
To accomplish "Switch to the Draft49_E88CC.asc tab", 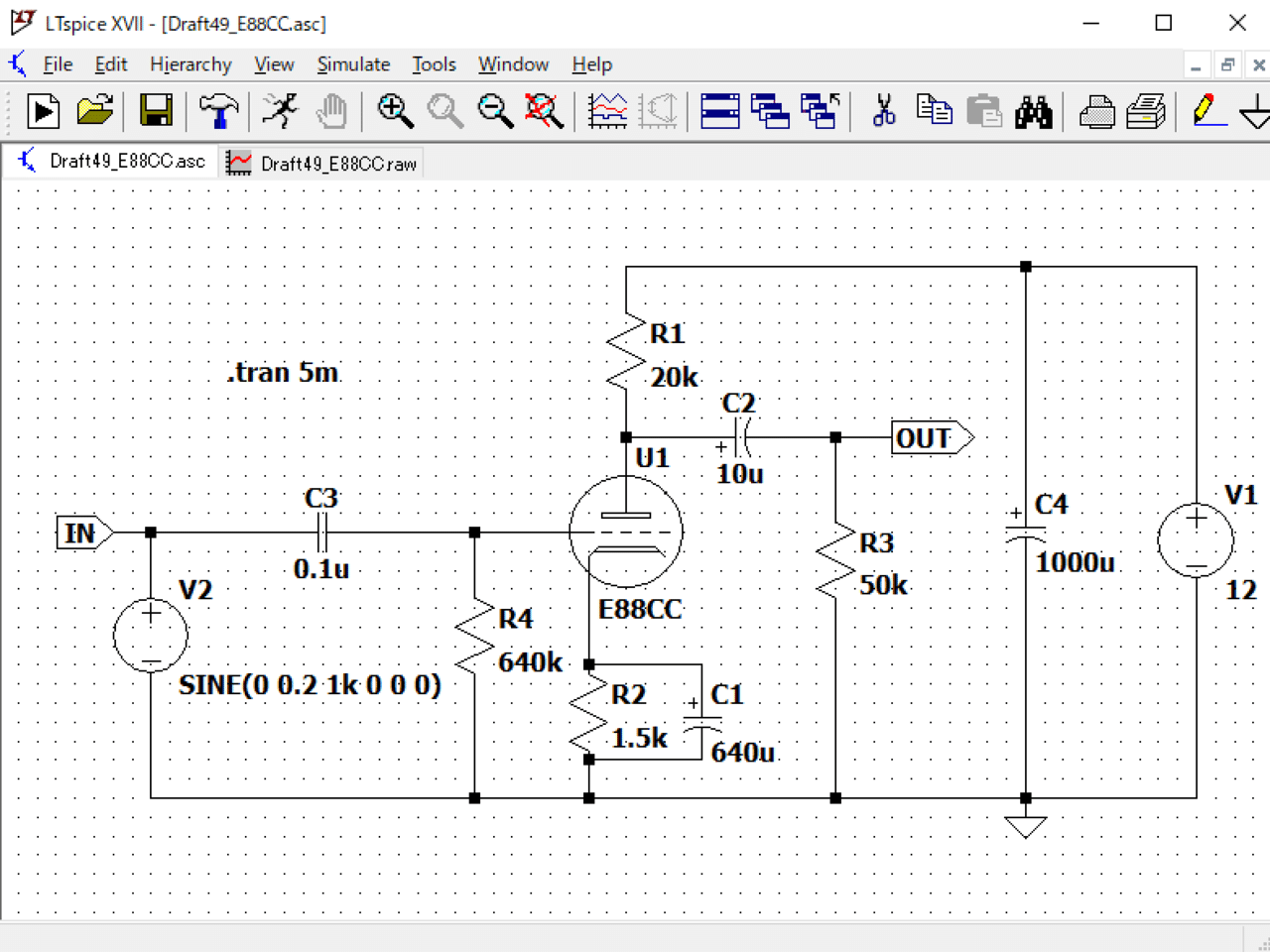I will (x=111, y=161).
